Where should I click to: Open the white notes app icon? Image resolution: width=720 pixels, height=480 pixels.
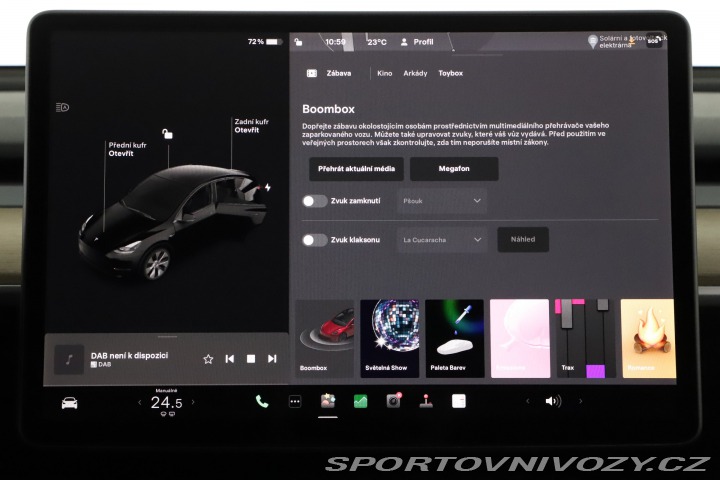459,401
